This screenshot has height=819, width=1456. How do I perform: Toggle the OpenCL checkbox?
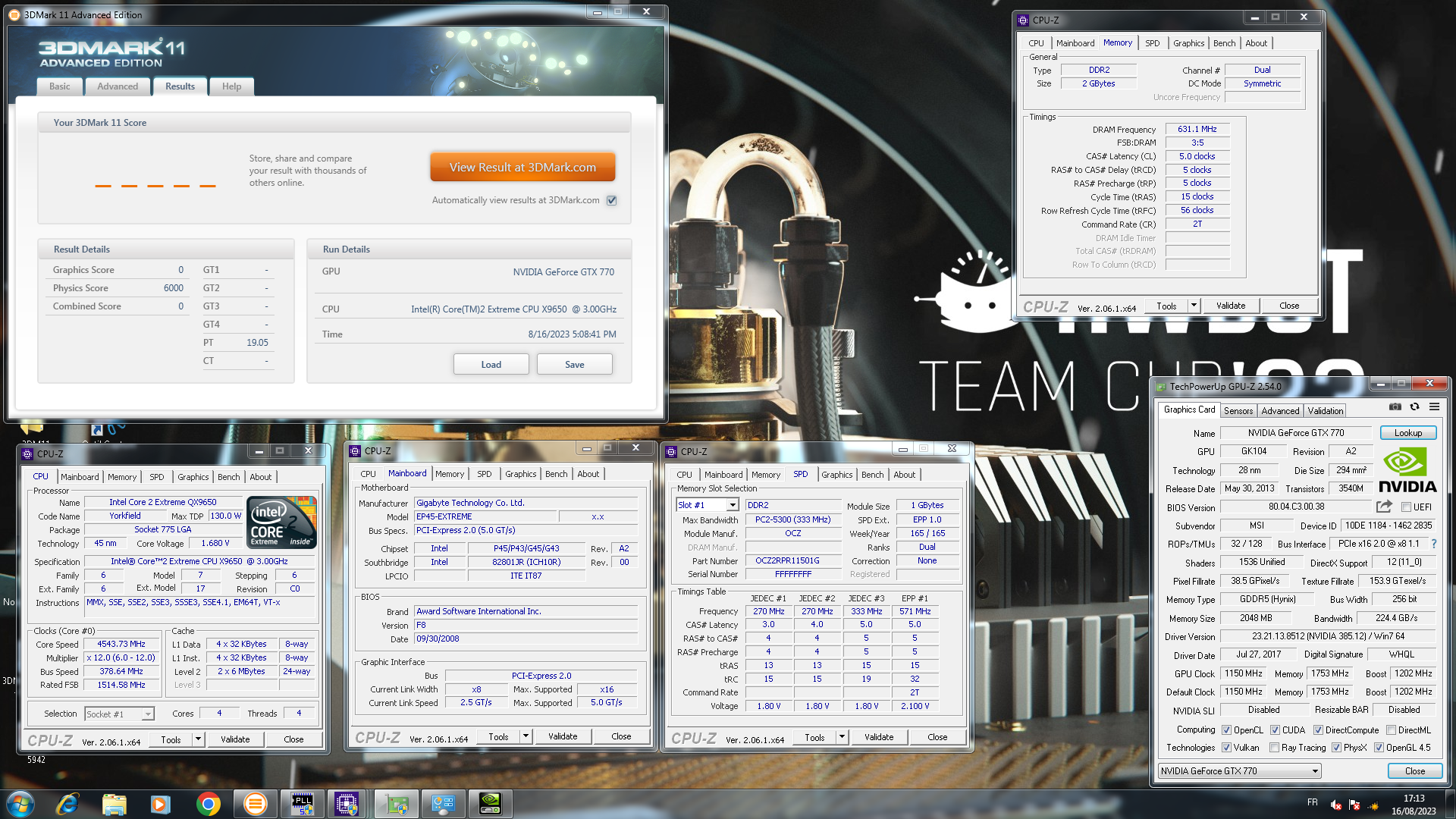pyautogui.click(x=1226, y=730)
